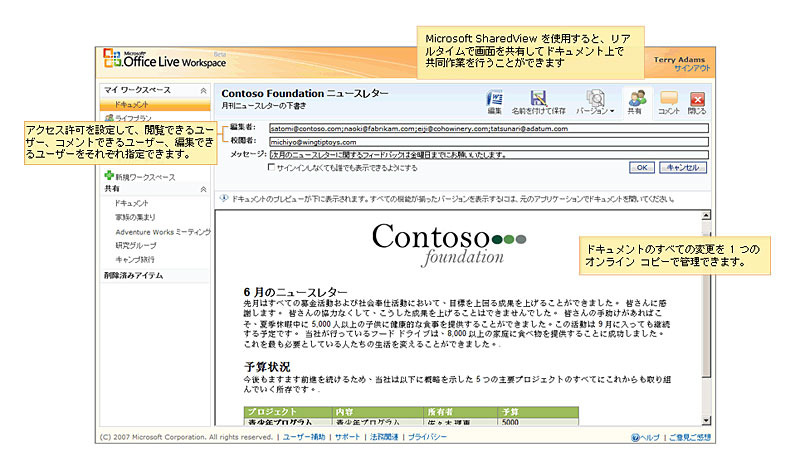This screenshot has height=471, width=800.
Task: Open the Version (バージョン) dropdown
Action: pyautogui.click(x=595, y=102)
